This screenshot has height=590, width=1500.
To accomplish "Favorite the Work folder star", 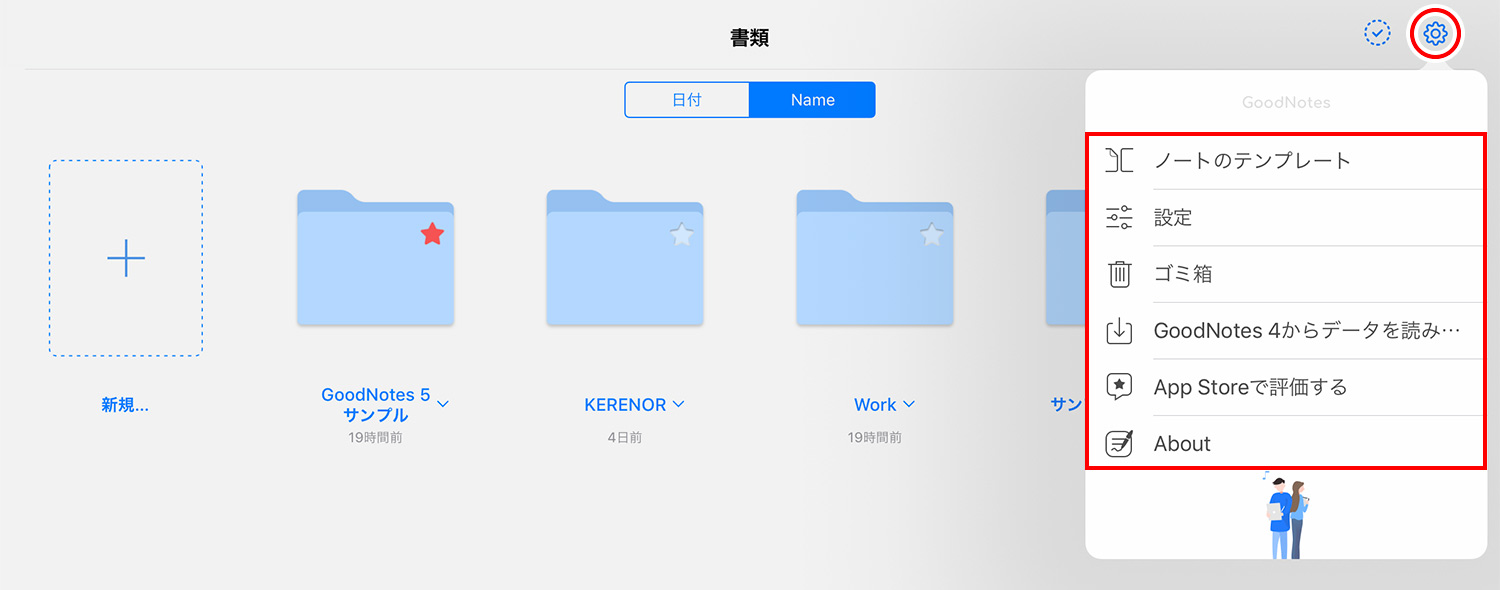I will (931, 235).
